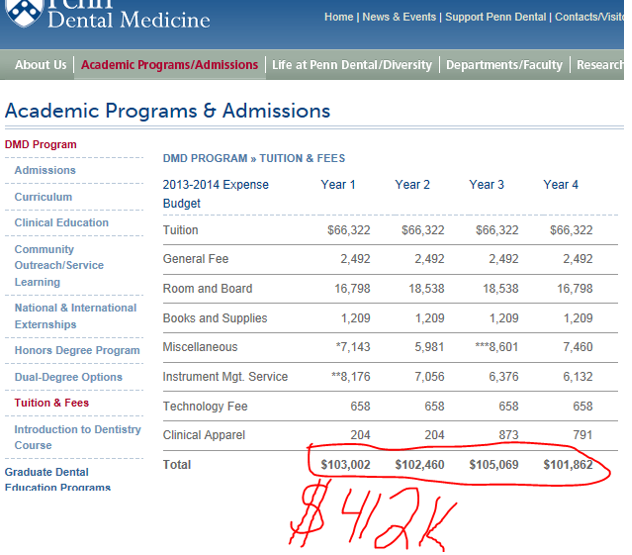Click 'Academic Programs & Admissions' page title
This screenshot has width=632, height=555.
click(168, 111)
